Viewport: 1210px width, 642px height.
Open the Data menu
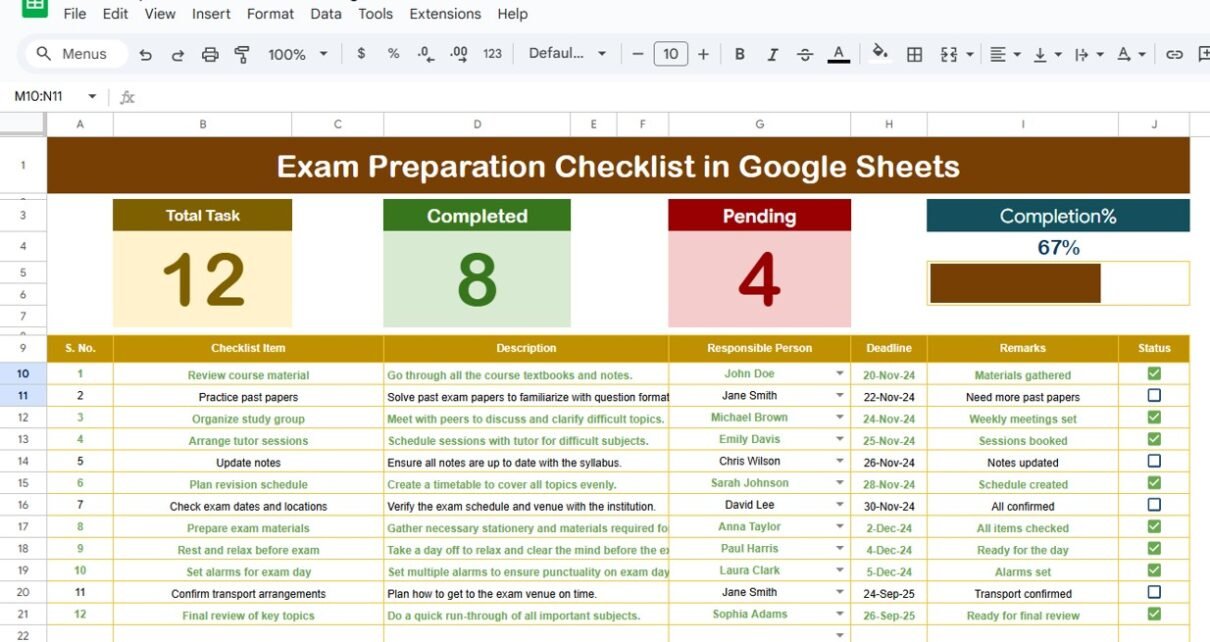click(326, 14)
